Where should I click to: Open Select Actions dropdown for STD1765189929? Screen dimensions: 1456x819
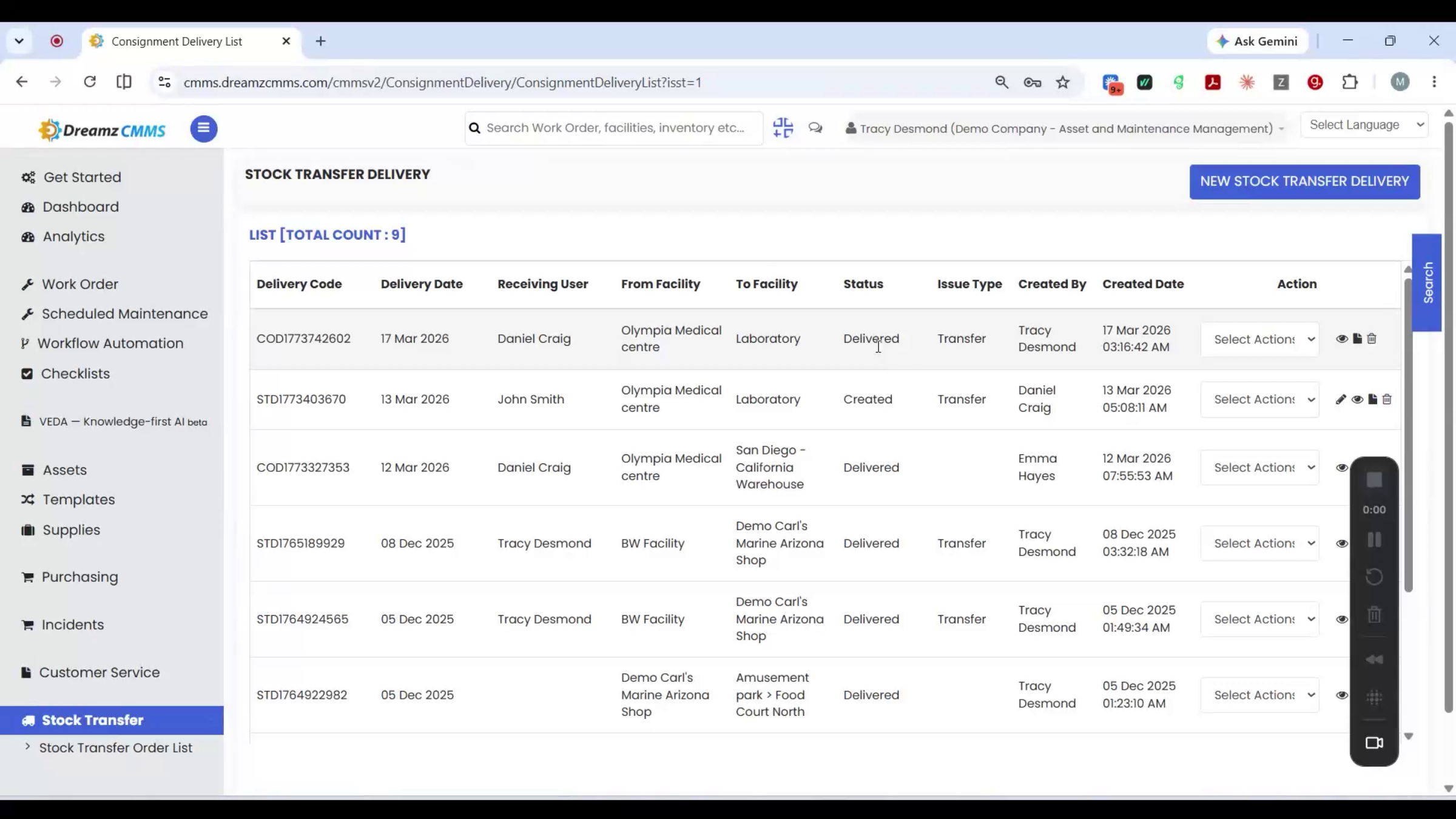pos(1259,544)
